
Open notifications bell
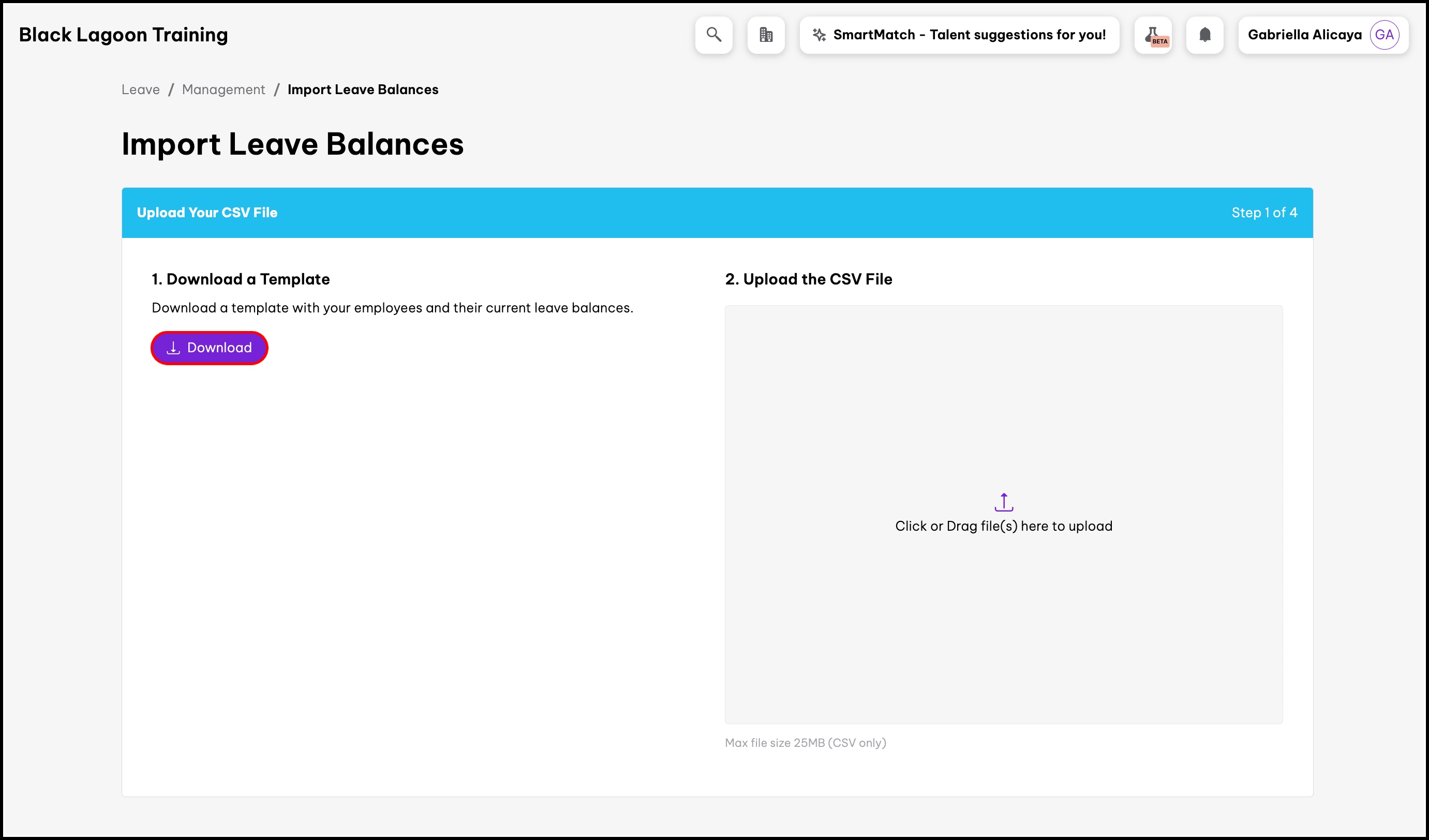(x=1204, y=35)
